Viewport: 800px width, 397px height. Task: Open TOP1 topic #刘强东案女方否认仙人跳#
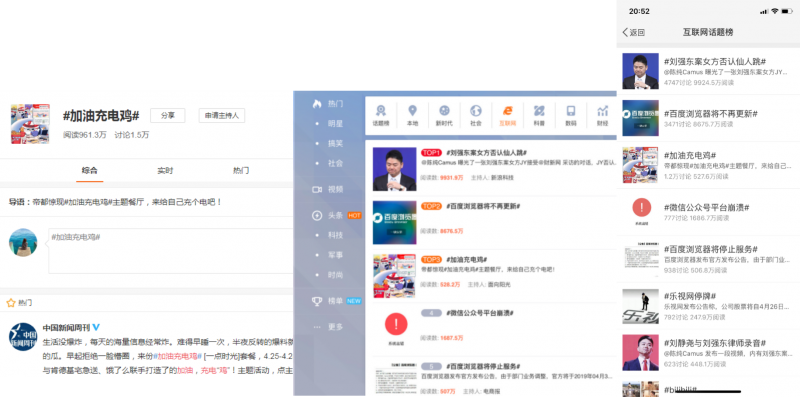click(x=486, y=153)
